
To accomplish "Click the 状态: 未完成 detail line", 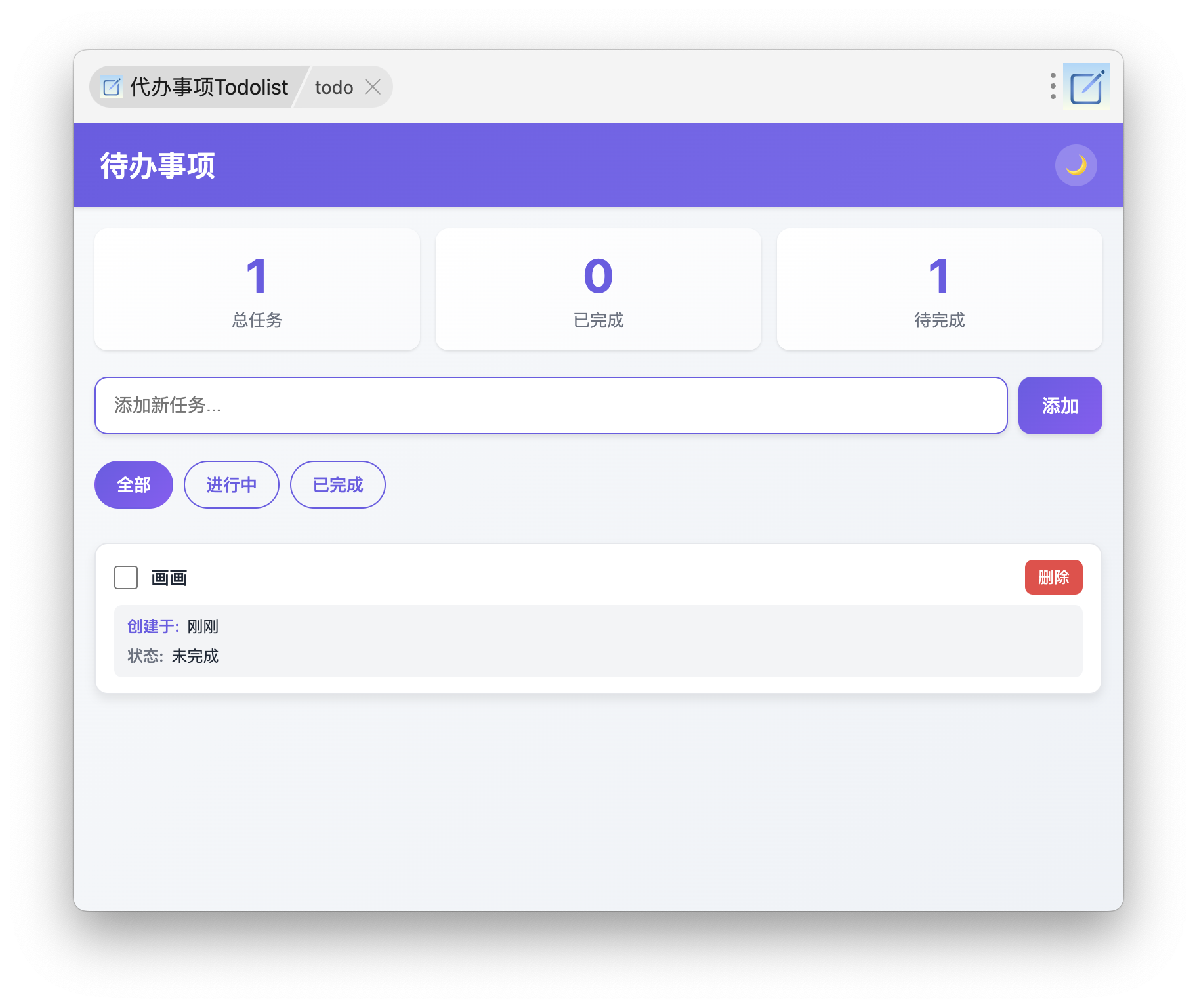I will (x=173, y=656).
